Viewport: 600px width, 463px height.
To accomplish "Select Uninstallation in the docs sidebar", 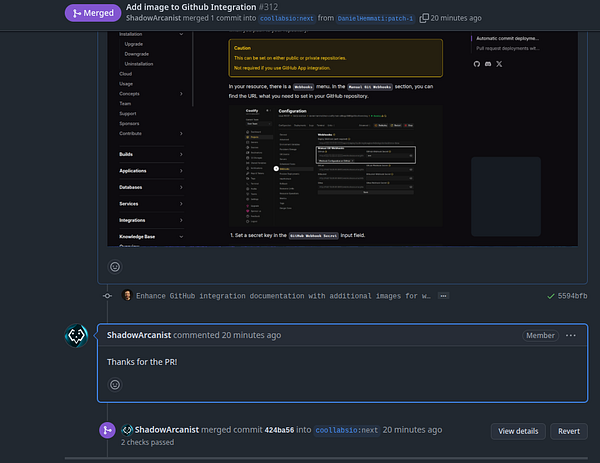I will 139,64.
